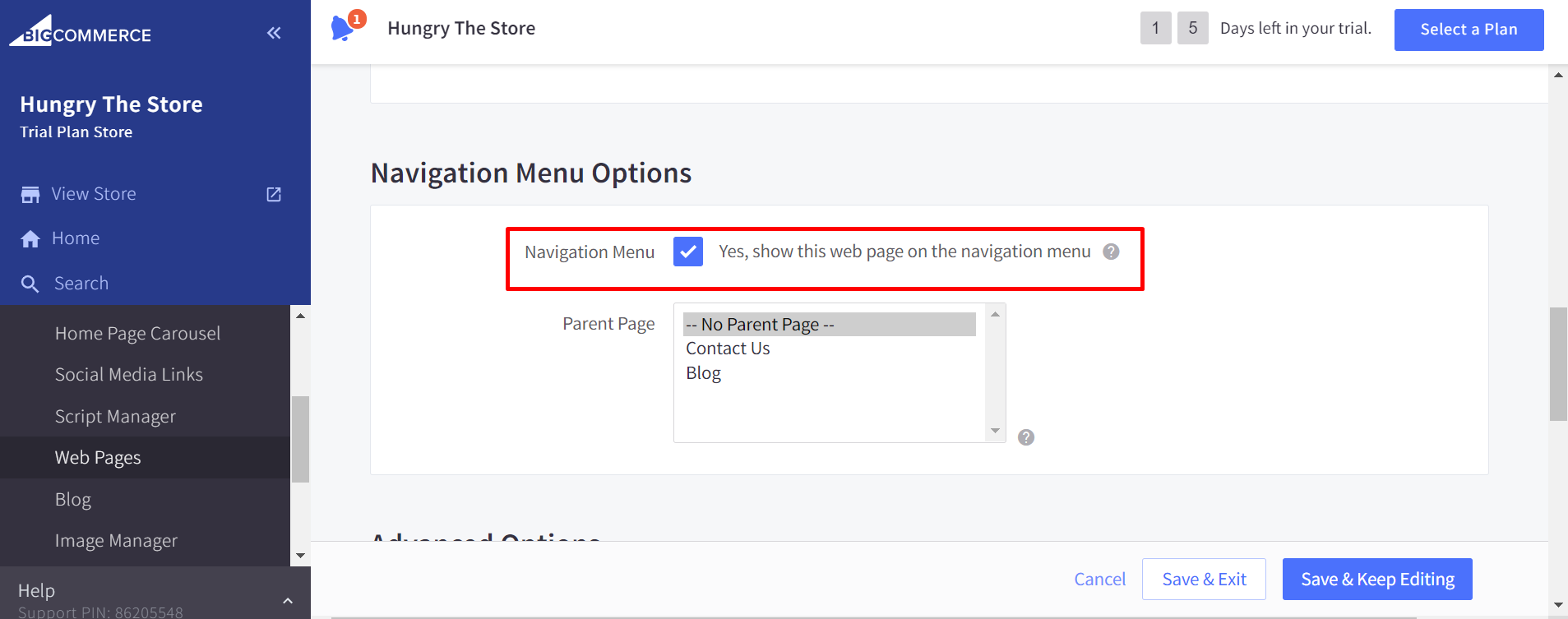Choose Blog in Parent Page list
Viewport: 1568px width, 619px height.
704,373
